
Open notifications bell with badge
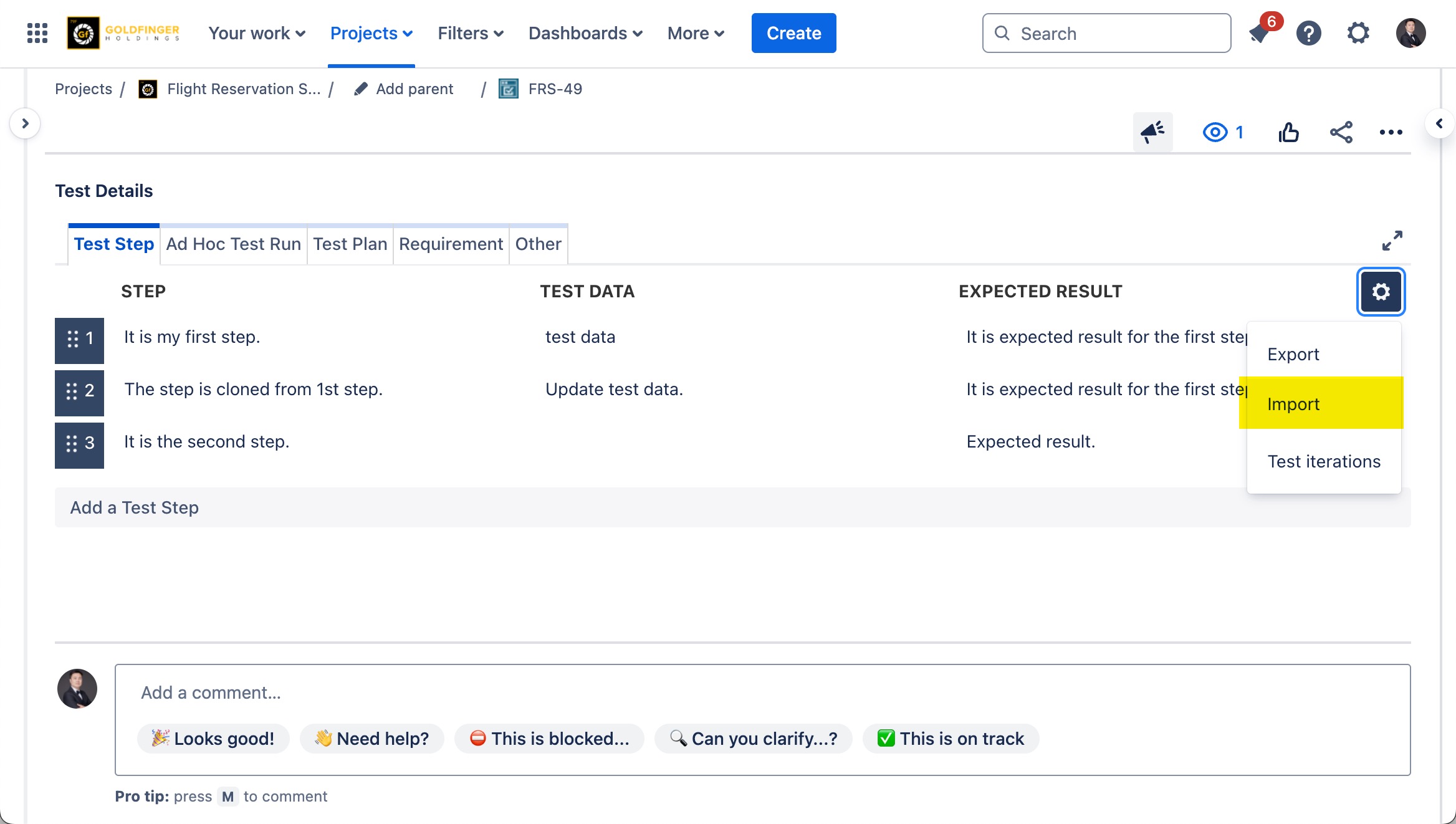click(x=1260, y=33)
